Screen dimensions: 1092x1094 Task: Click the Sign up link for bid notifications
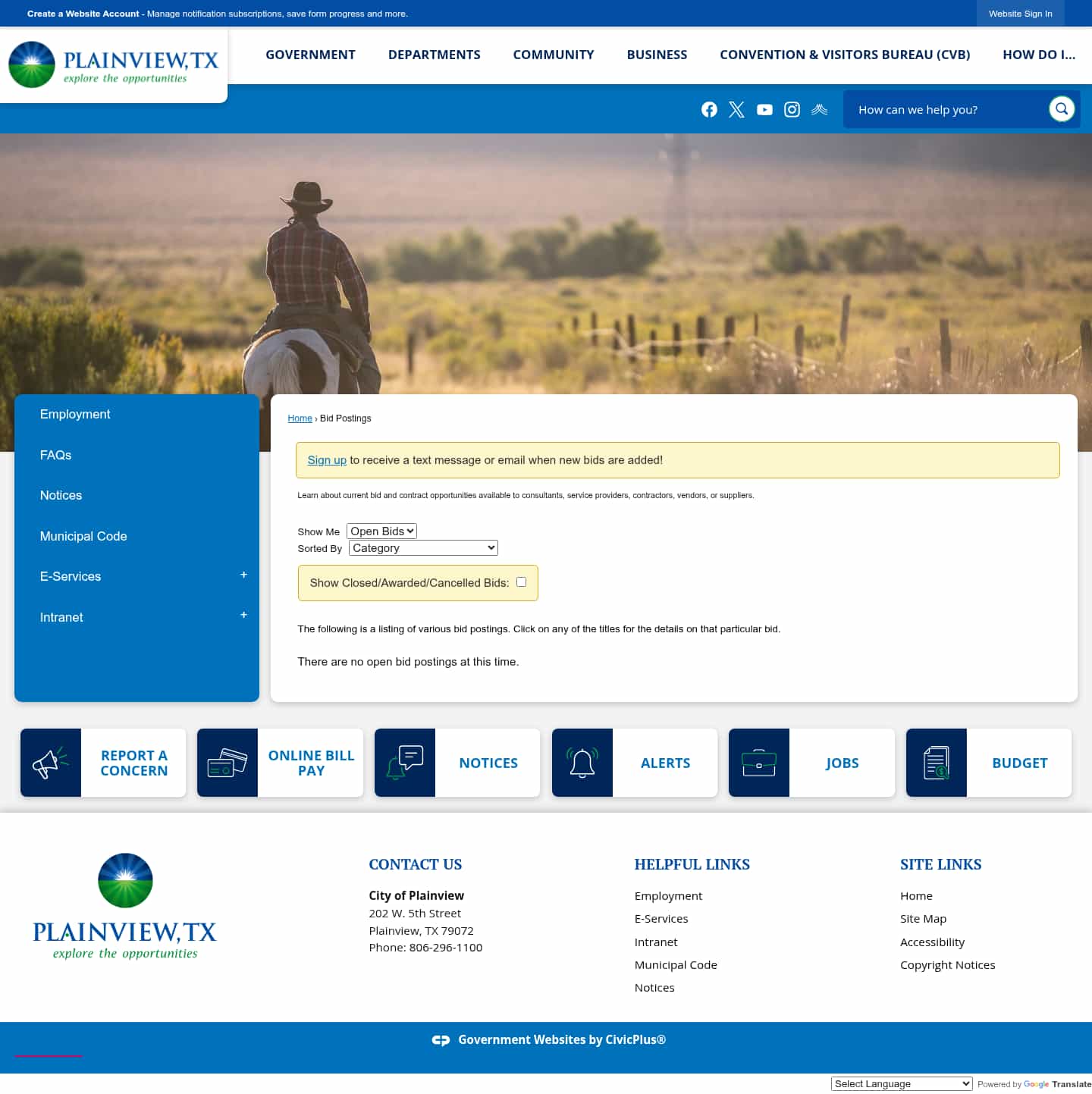327,459
